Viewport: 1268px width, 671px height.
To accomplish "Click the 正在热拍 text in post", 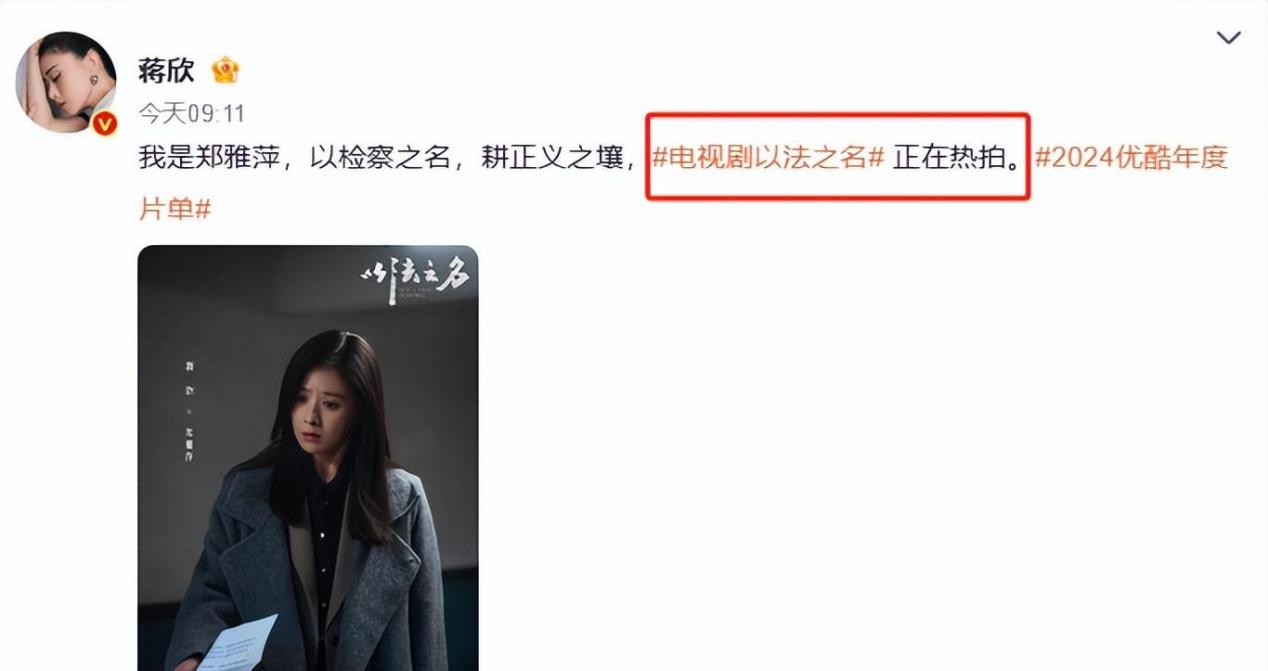I will click(948, 158).
